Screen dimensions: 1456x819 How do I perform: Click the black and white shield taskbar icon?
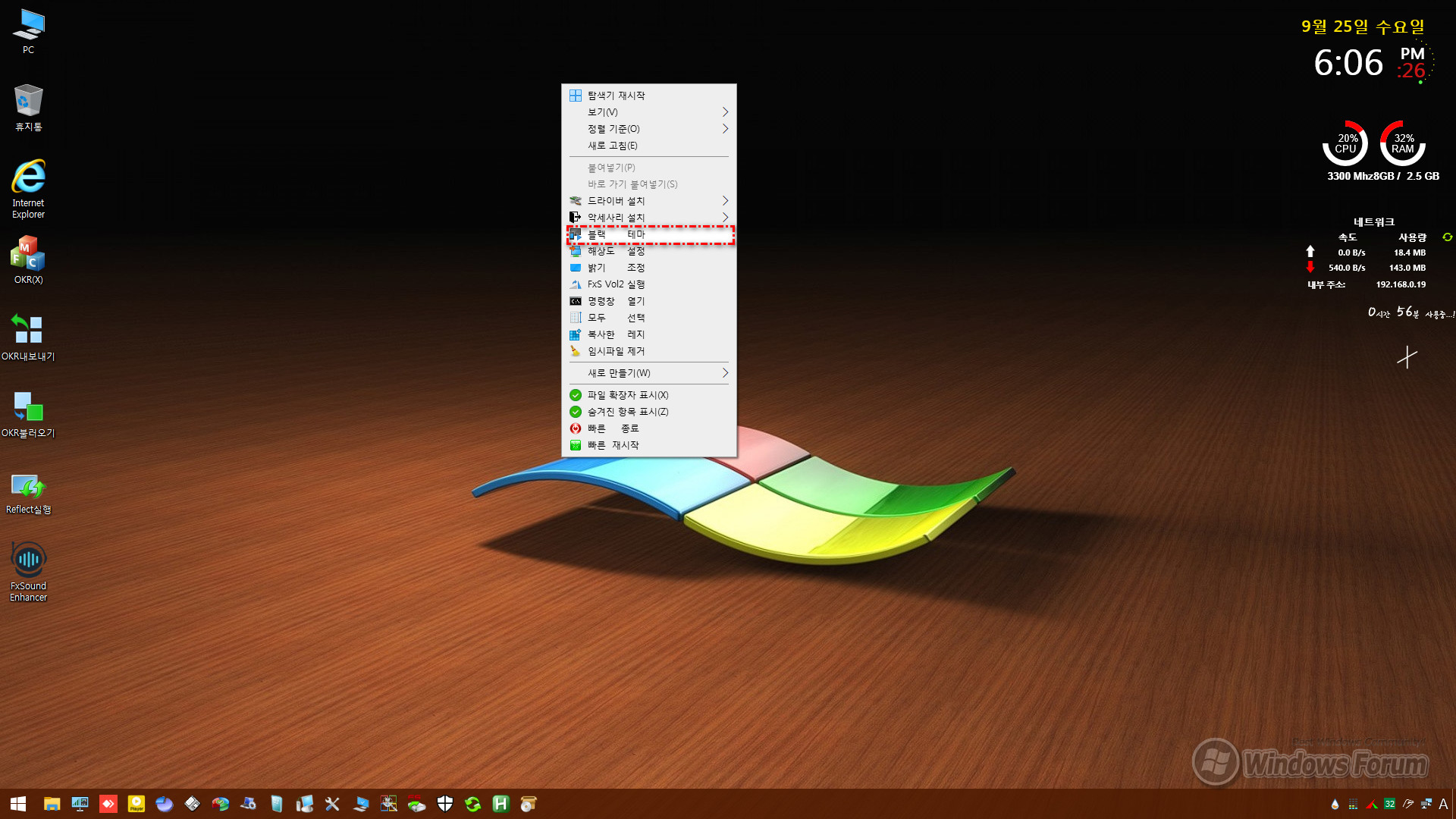tap(445, 804)
